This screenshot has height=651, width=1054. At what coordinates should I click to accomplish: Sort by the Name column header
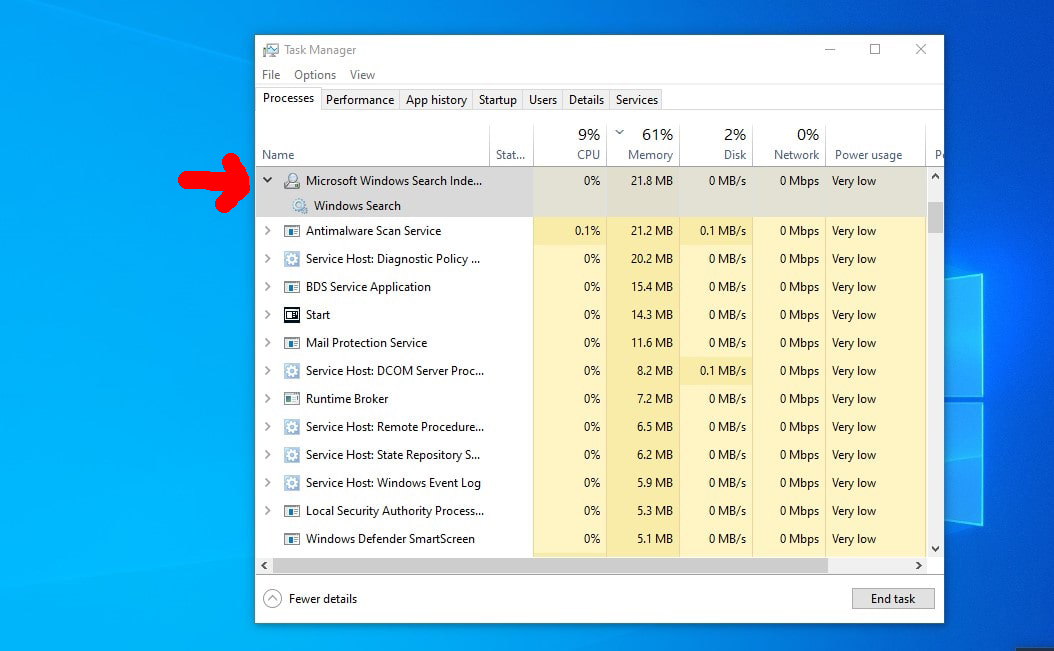pyautogui.click(x=372, y=145)
